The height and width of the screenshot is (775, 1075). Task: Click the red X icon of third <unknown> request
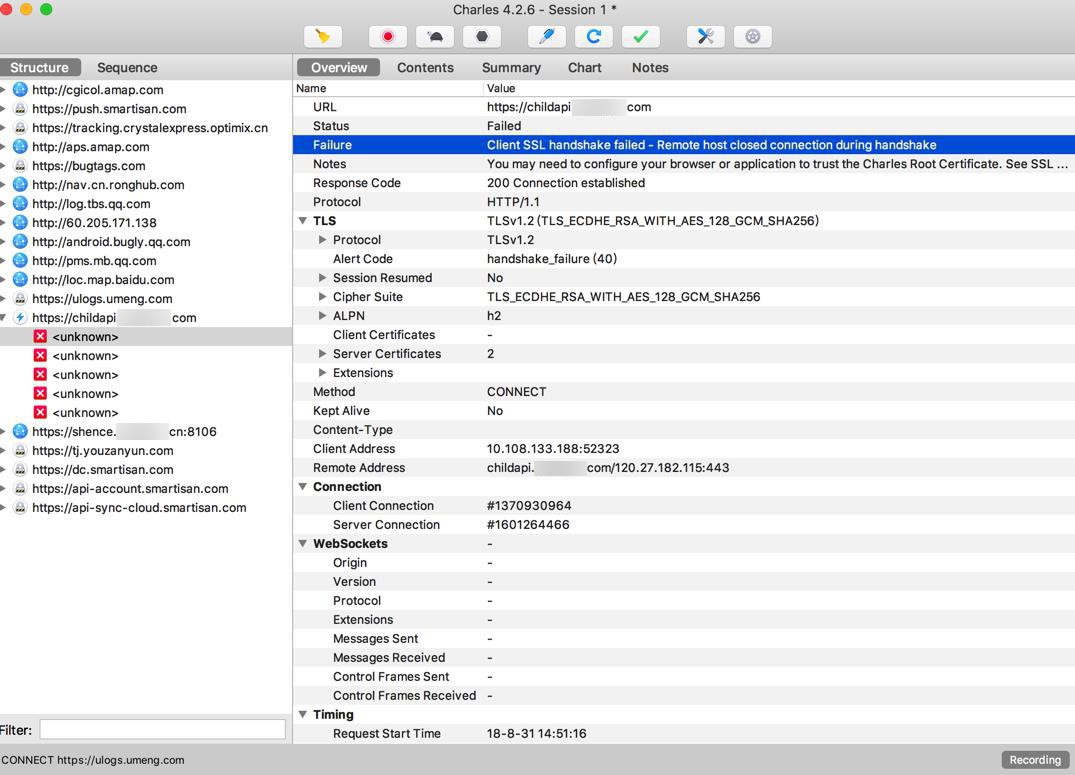point(40,374)
